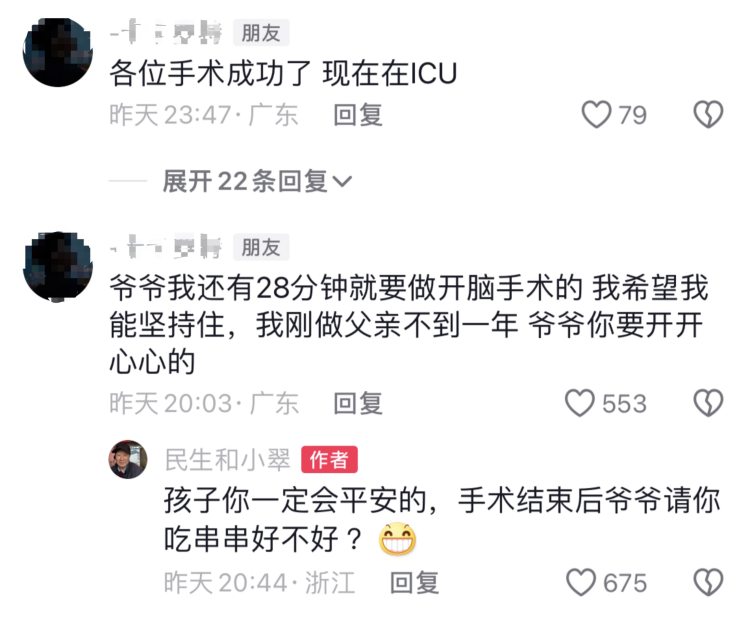750x631 pixels.
Task: Tap the chevron next to 展开22条回复
Action: pyautogui.click(x=342, y=182)
